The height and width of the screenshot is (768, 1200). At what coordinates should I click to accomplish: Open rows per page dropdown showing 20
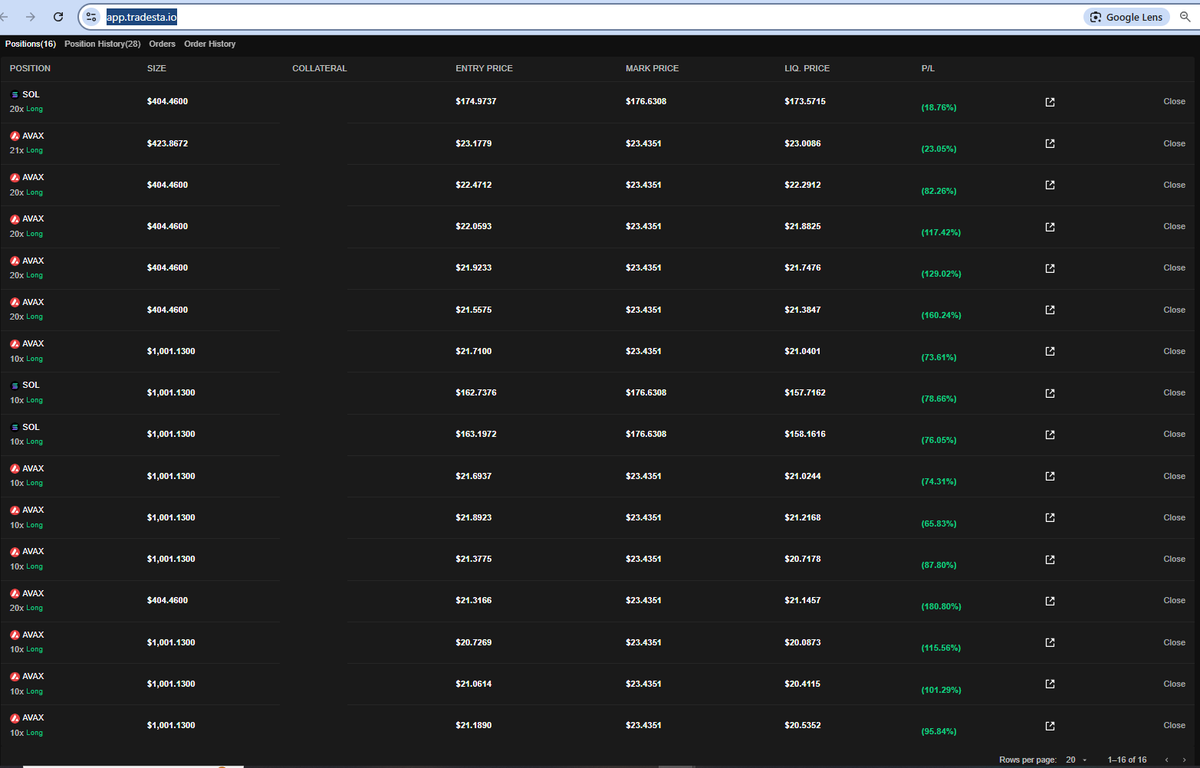click(x=1077, y=760)
